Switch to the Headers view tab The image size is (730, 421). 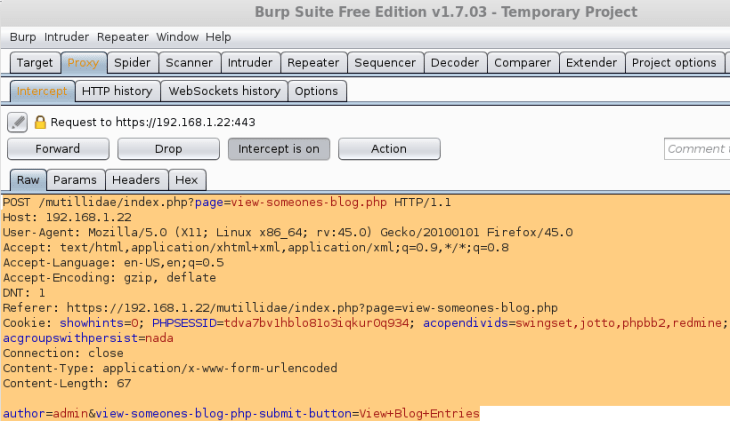[136, 180]
